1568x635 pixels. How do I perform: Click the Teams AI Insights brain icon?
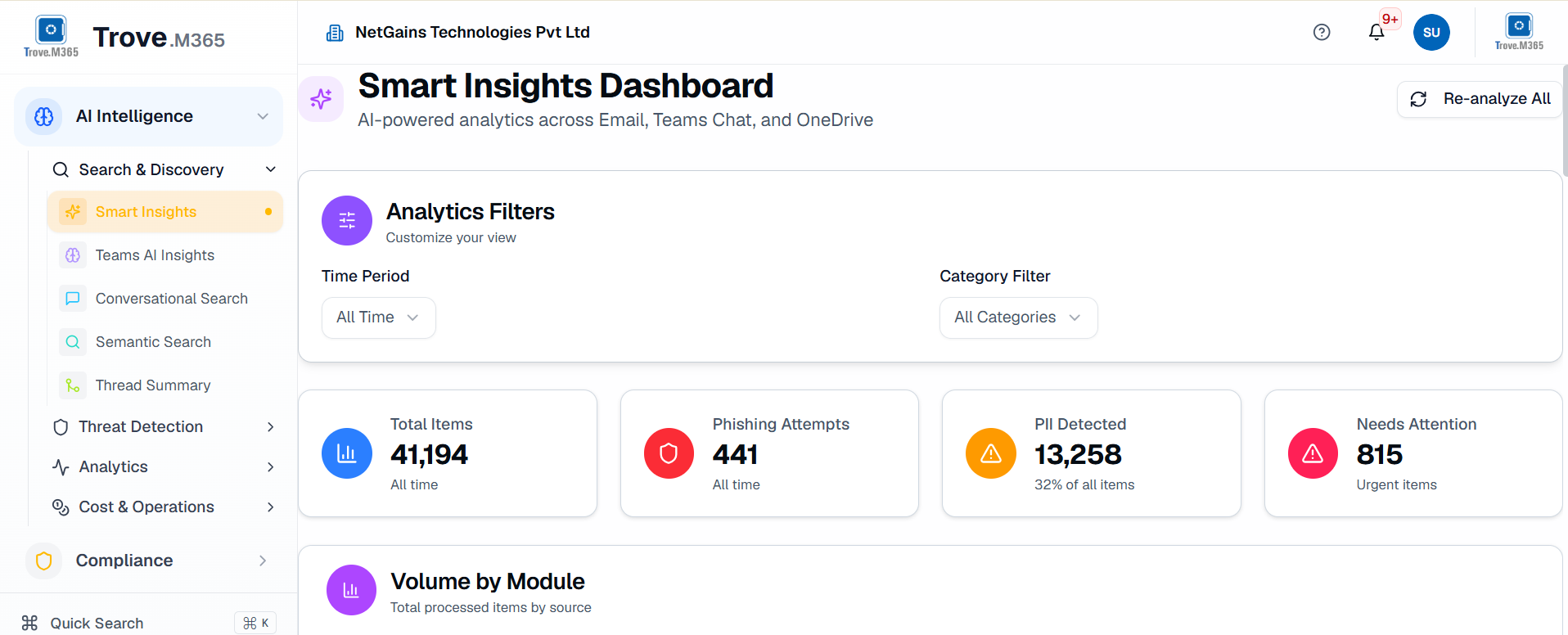[x=73, y=255]
